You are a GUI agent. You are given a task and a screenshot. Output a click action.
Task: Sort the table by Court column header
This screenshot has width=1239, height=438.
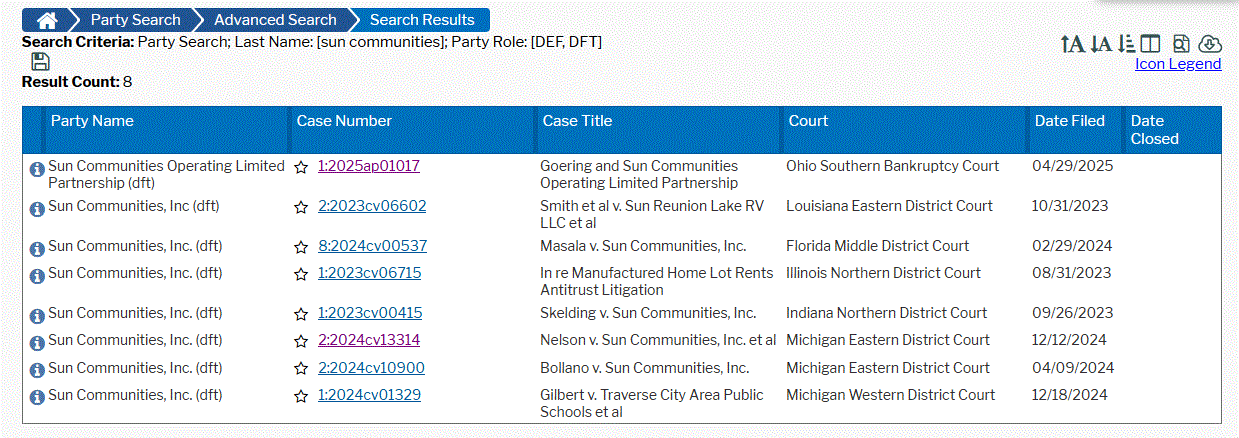pos(808,121)
